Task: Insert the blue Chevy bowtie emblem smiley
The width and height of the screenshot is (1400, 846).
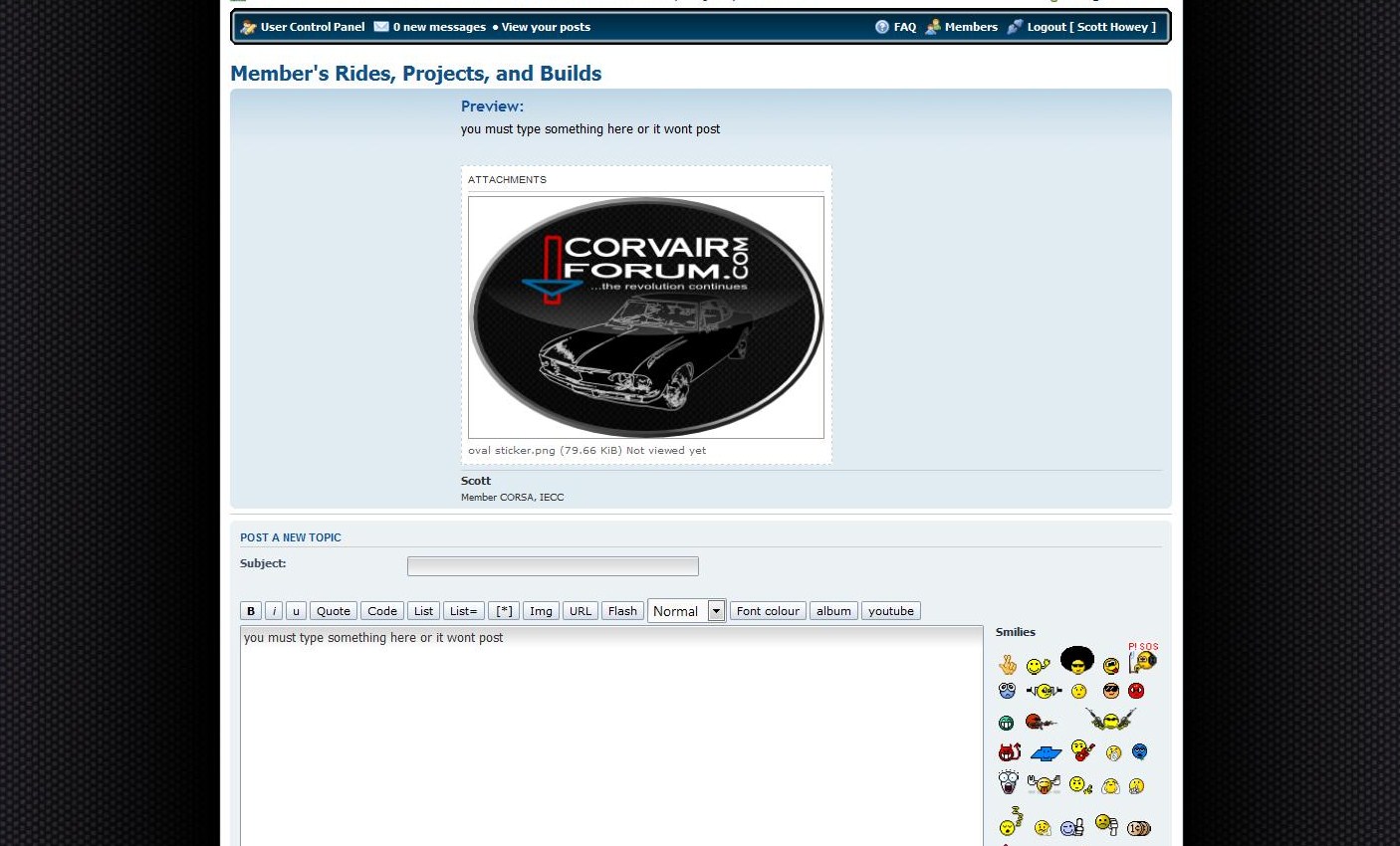Action: tap(1047, 753)
